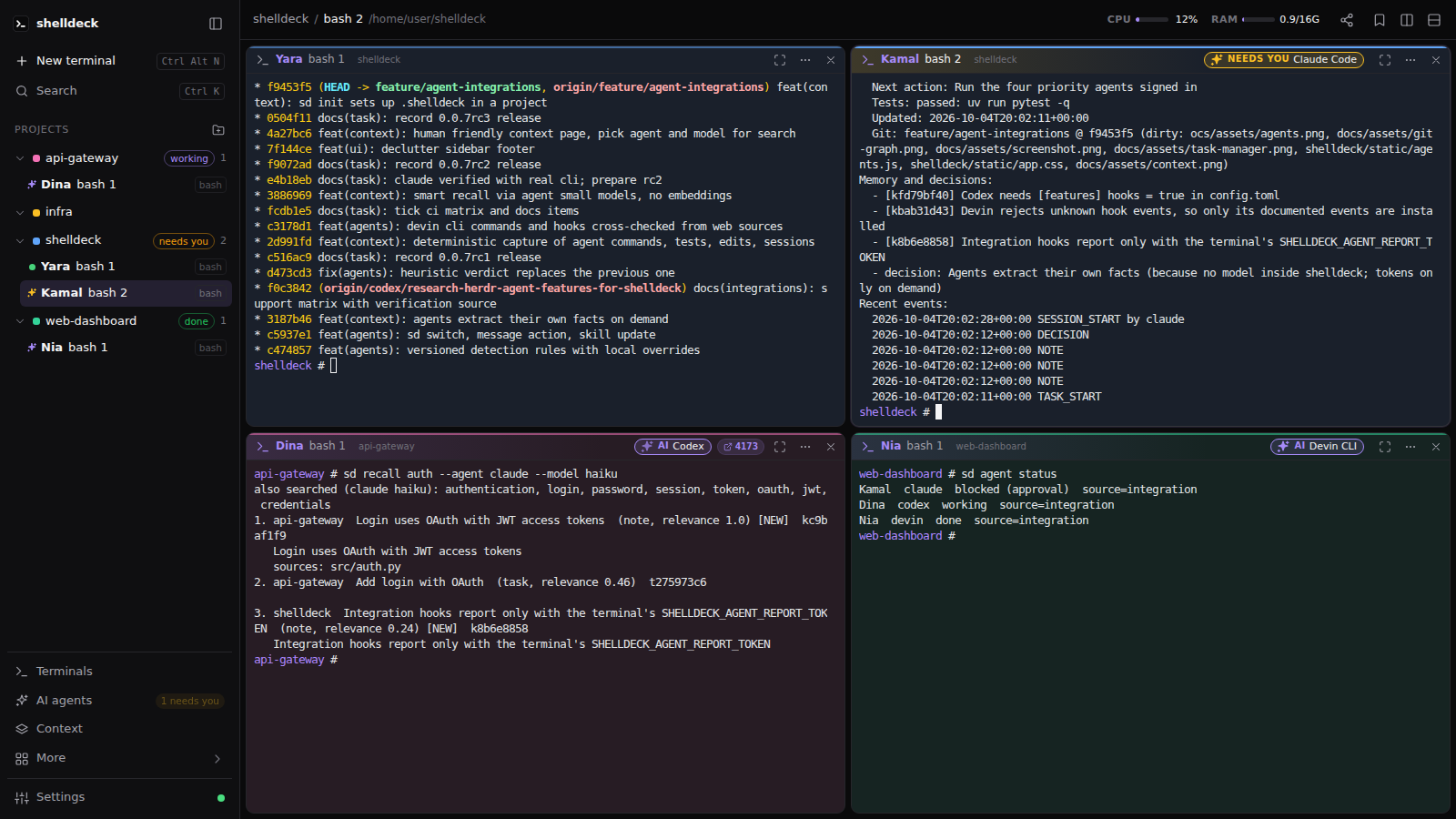Click the needs you status badge

184,242
